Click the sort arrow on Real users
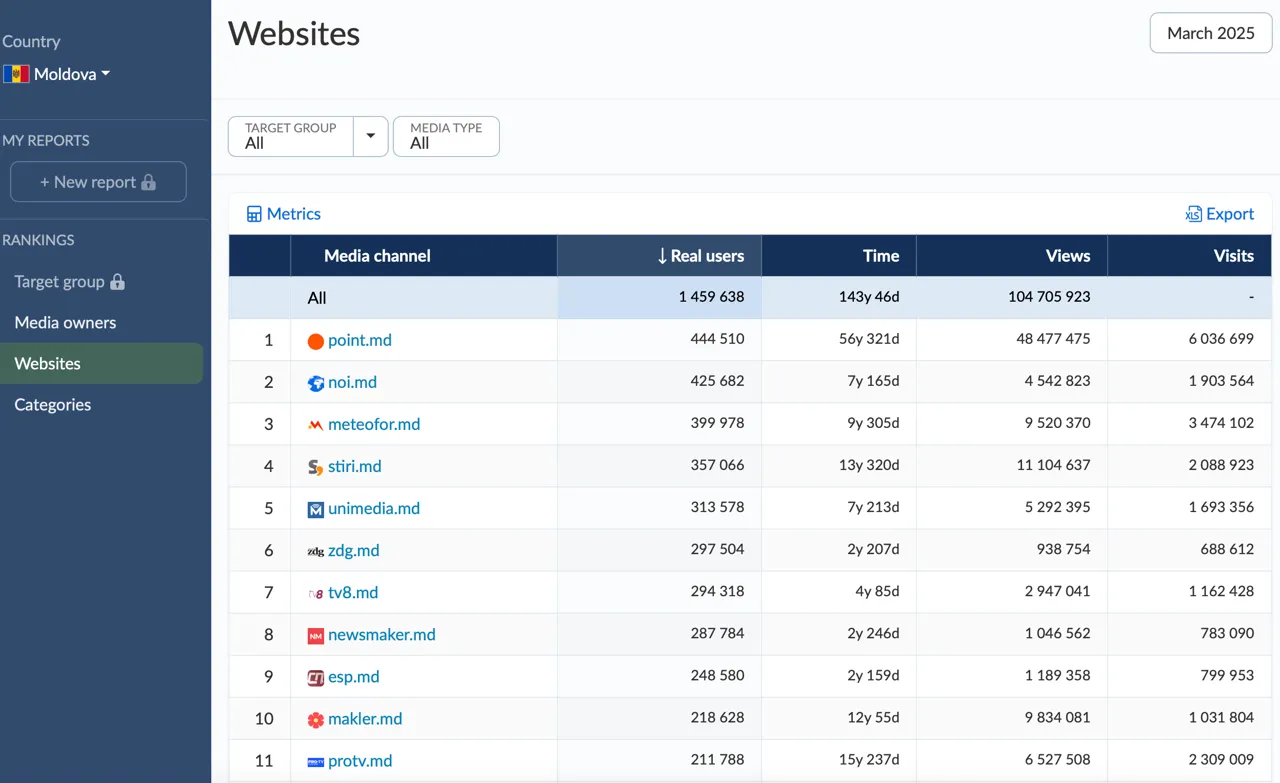 tap(662, 256)
